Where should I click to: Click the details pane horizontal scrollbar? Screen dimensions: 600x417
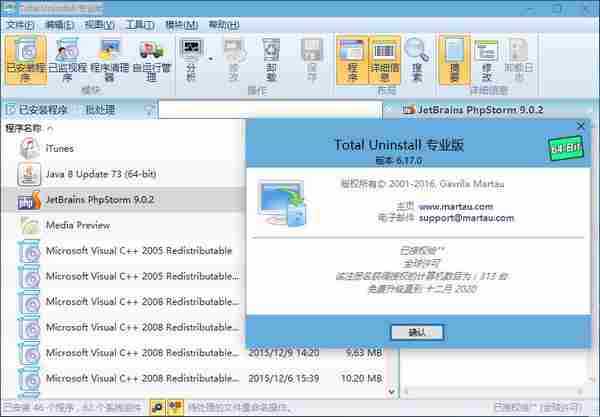coord(494,391)
